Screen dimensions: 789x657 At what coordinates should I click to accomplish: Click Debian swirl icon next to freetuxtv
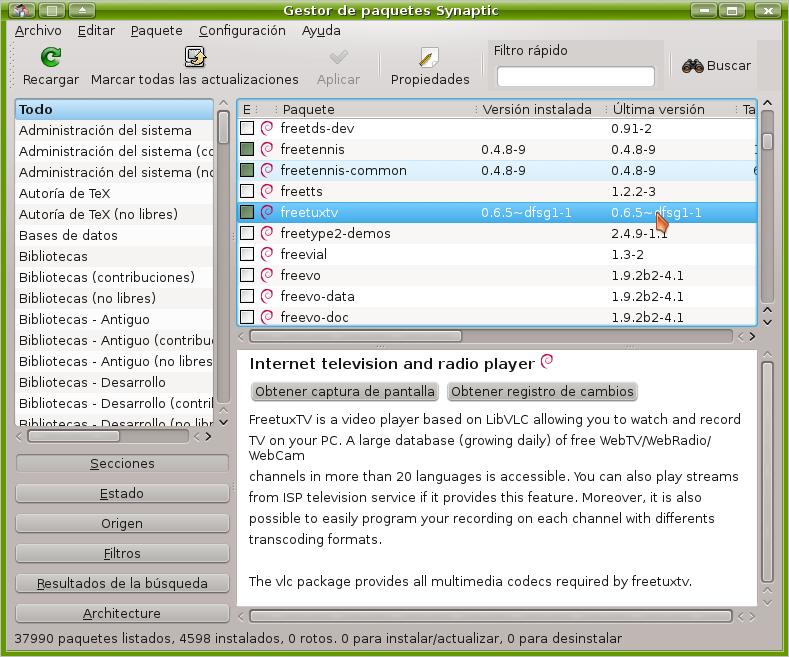(x=267, y=212)
